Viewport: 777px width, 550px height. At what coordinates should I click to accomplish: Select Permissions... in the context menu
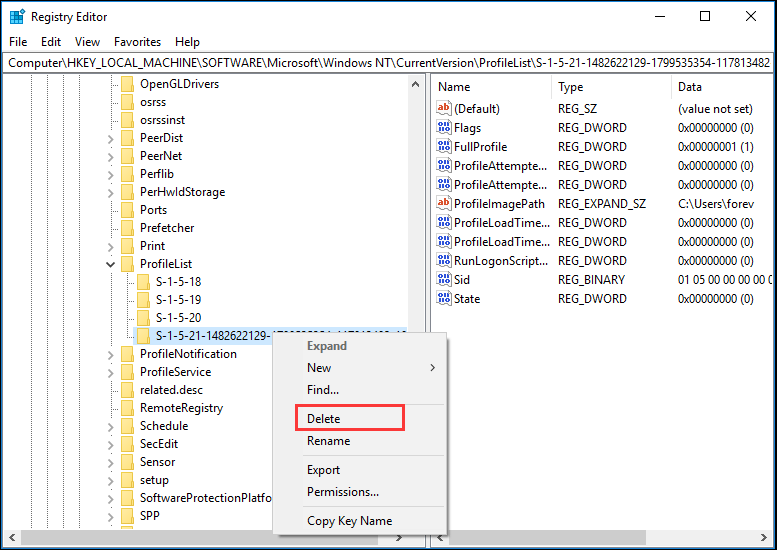(342, 492)
